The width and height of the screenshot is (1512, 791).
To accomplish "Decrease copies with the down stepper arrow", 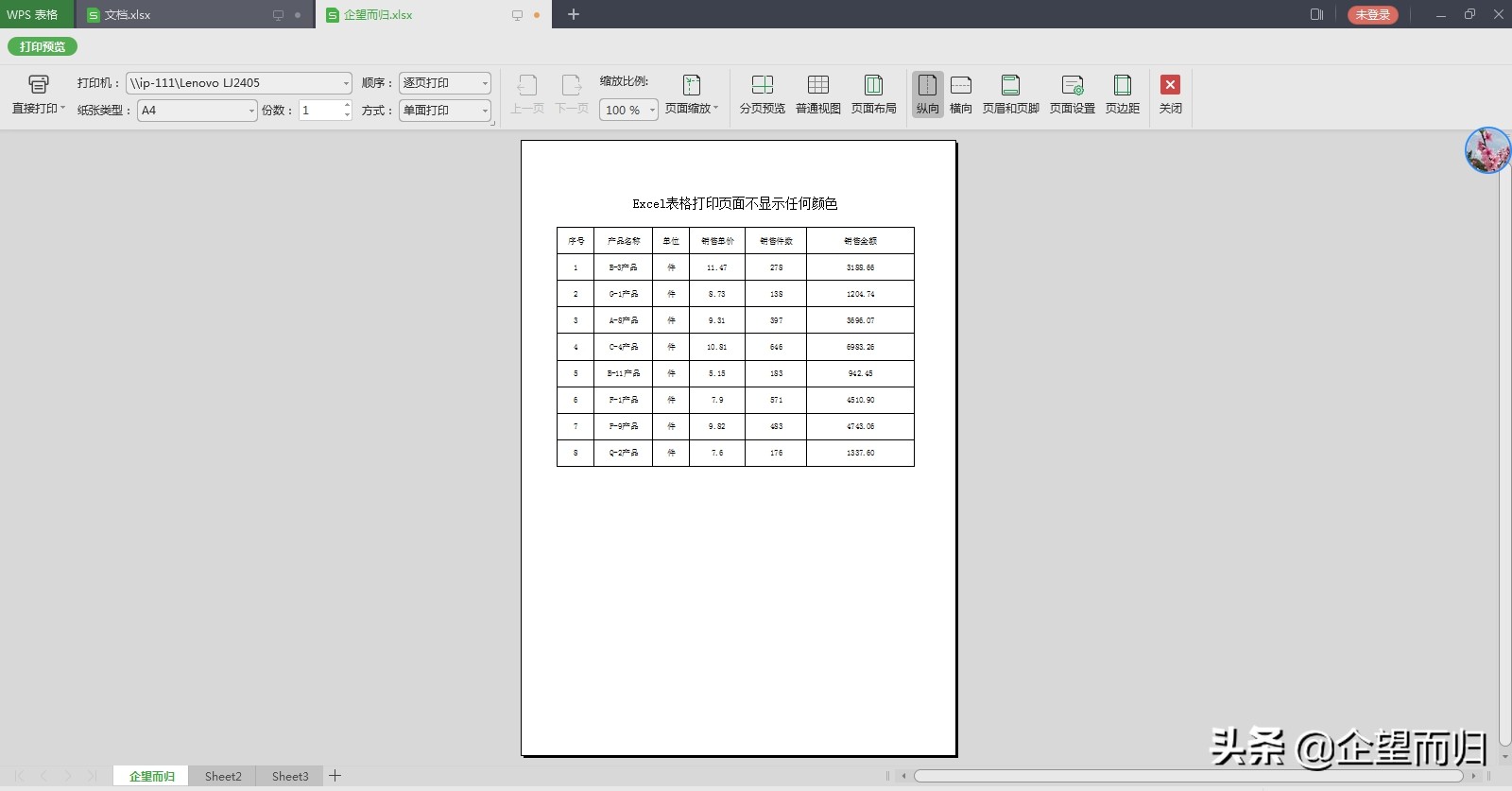I will coord(347,116).
